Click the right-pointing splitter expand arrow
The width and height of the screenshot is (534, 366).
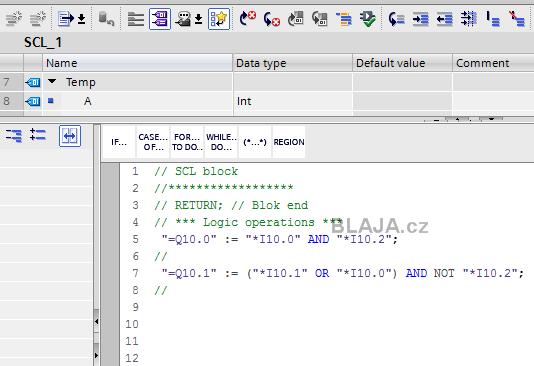(x=97, y=355)
